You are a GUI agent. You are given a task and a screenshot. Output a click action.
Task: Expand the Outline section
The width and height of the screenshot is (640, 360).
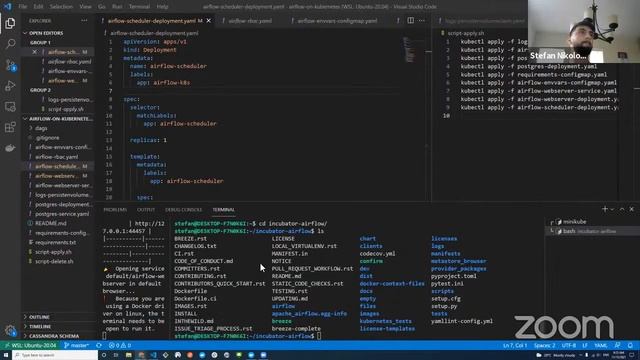click(39, 317)
